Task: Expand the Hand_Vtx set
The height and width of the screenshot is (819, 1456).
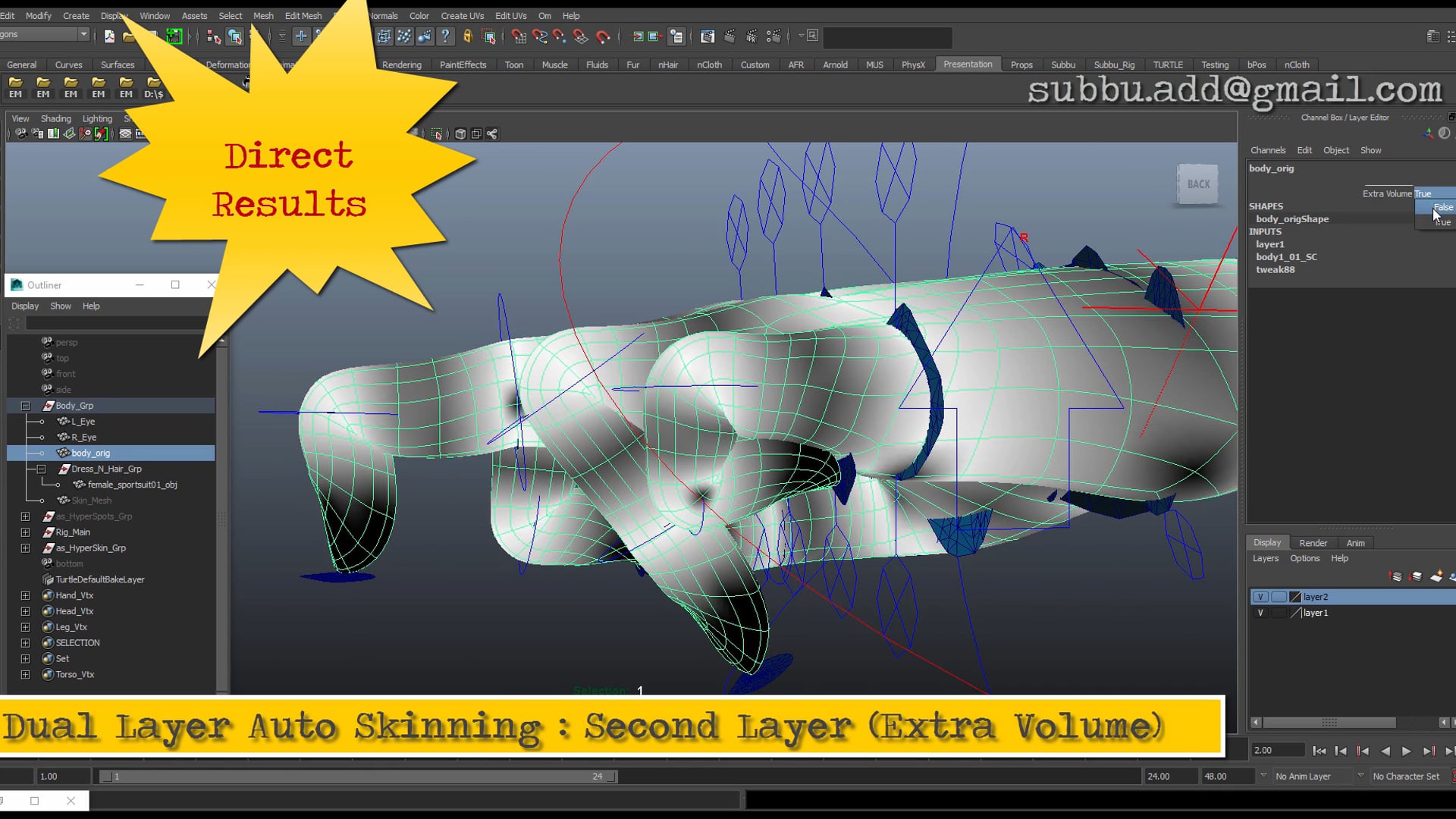Action: pos(25,595)
